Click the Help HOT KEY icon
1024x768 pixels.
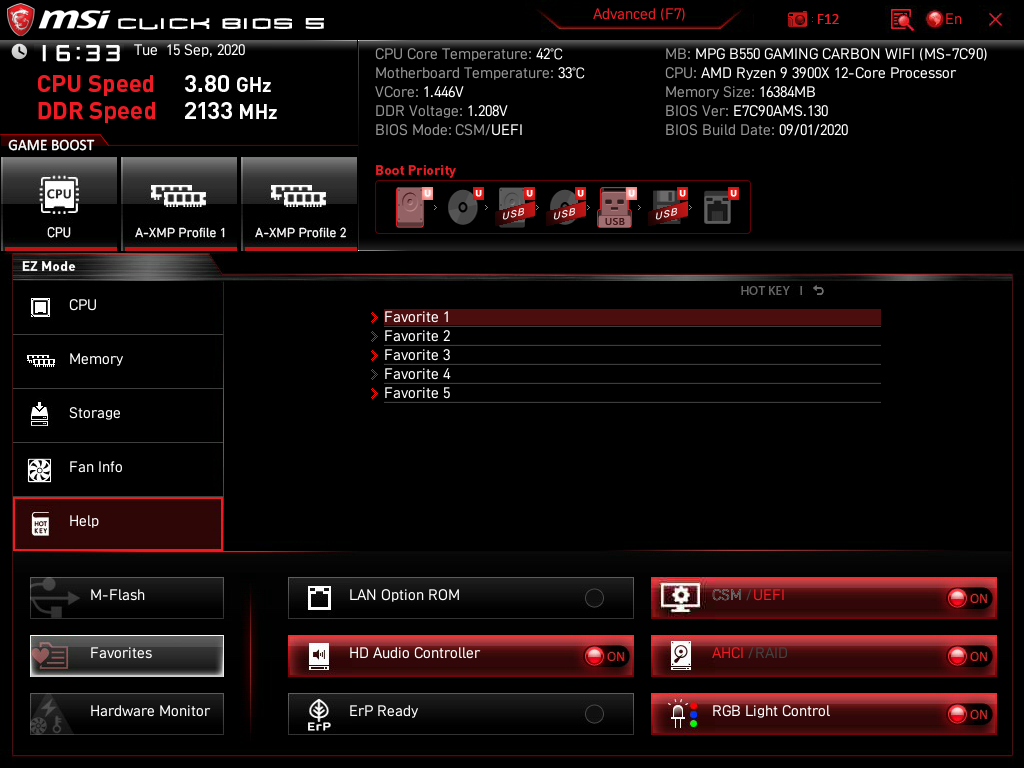pos(40,524)
